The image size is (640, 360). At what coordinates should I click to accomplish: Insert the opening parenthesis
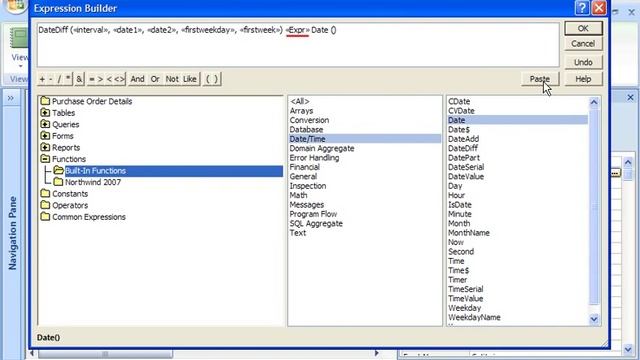207,79
